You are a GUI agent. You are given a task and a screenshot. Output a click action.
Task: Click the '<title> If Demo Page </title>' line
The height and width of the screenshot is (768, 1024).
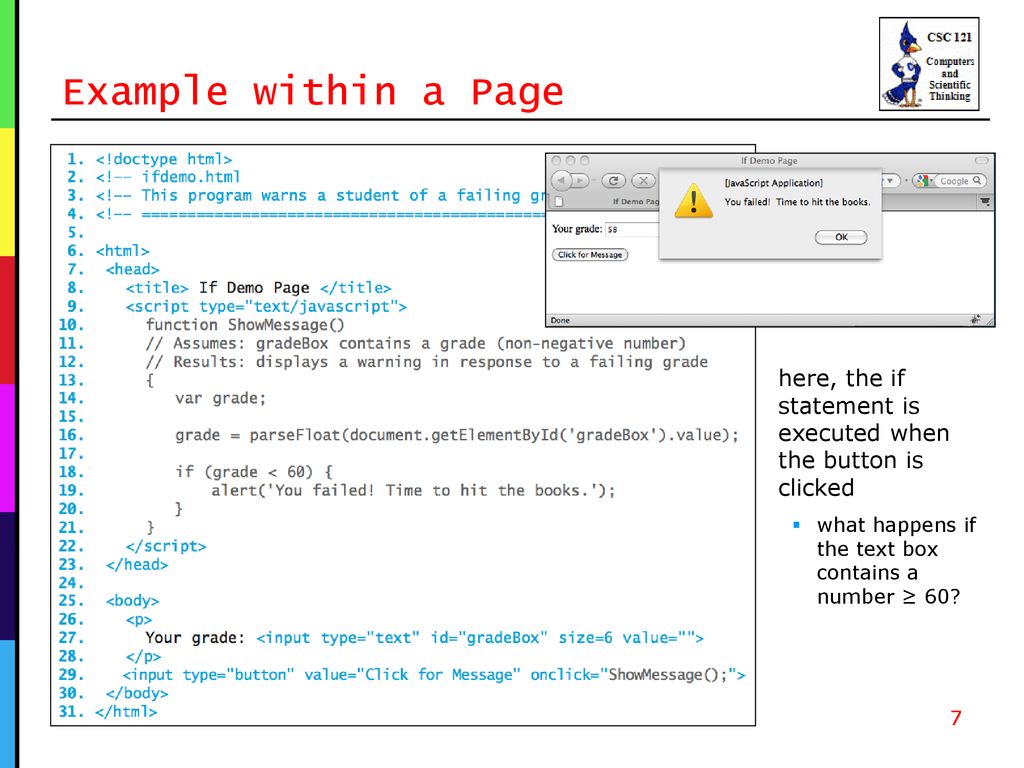pyautogui.click(x=259, y=288)
